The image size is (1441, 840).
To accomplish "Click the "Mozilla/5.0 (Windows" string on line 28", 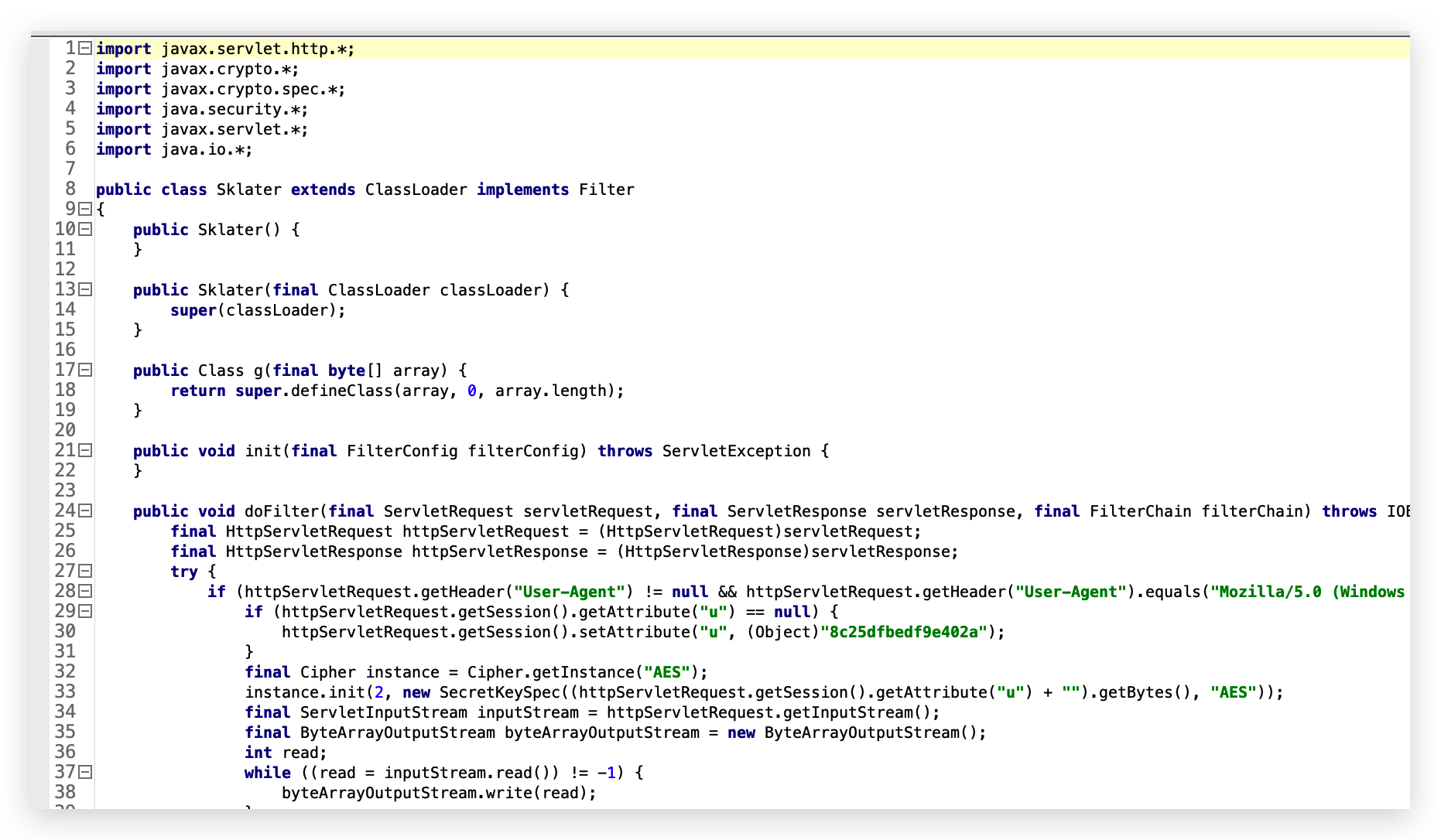I will tap(1308, 592).
